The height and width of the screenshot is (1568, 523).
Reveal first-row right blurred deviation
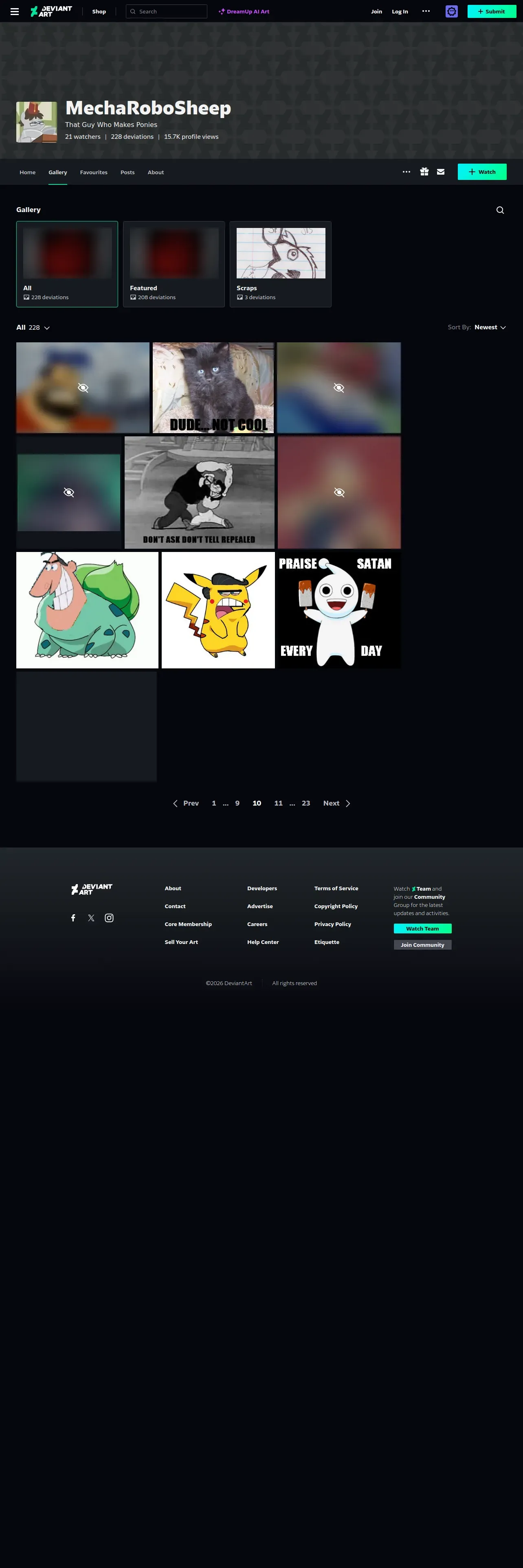(x=339, y=388)
